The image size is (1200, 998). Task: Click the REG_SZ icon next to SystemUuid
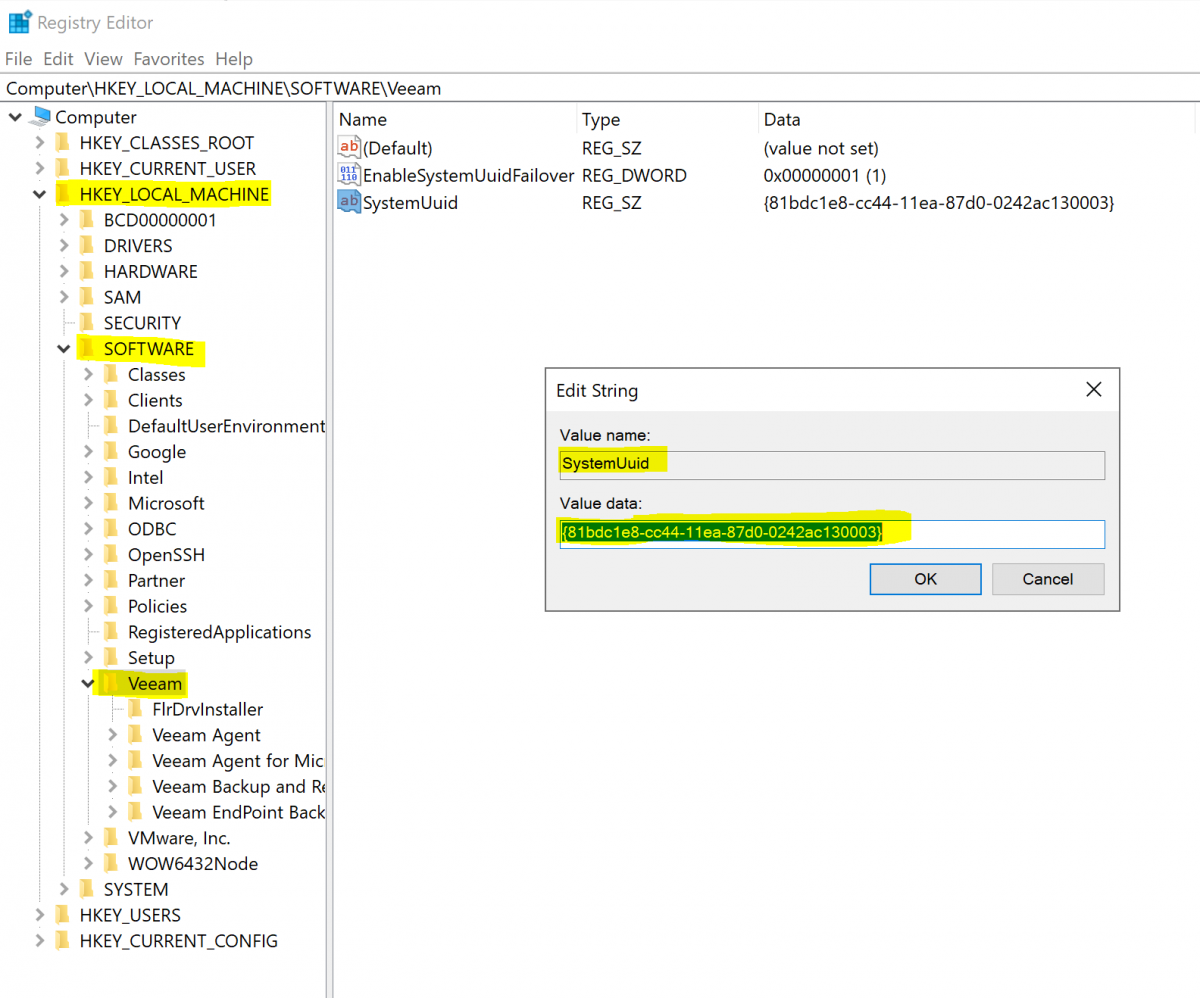[349, 203]
